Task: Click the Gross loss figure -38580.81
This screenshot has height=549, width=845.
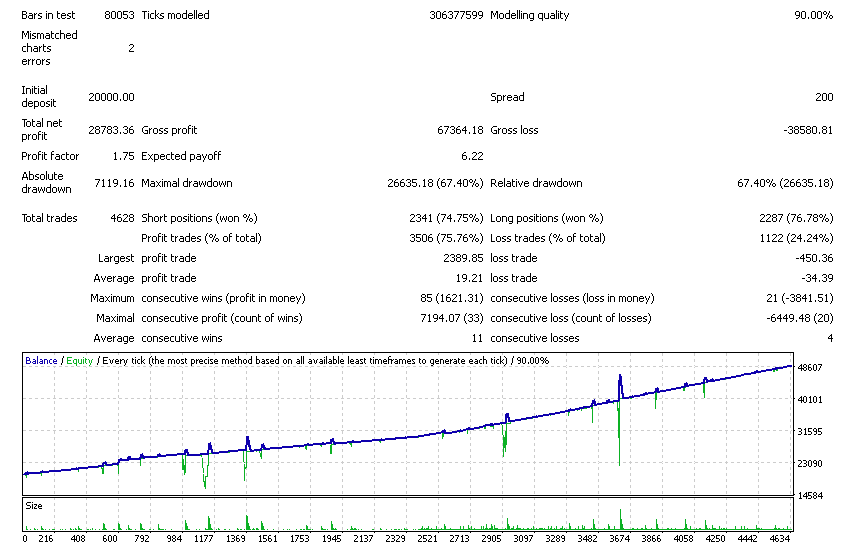Action: coord(803,130)
